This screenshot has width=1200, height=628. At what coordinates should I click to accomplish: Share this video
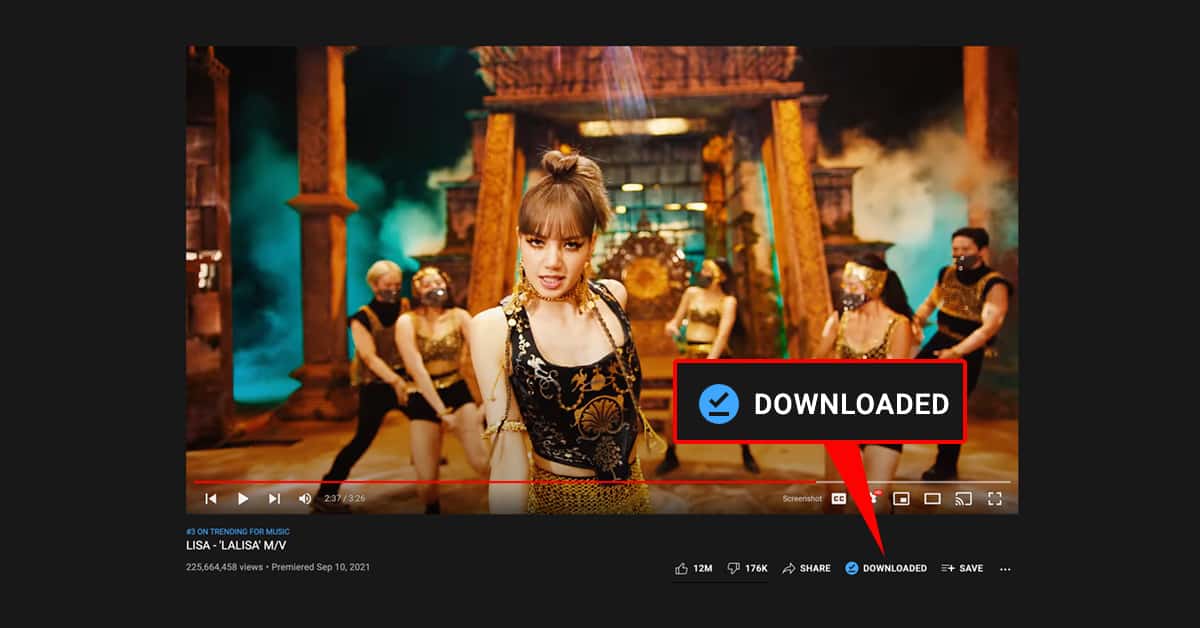(x=806, y=568)
